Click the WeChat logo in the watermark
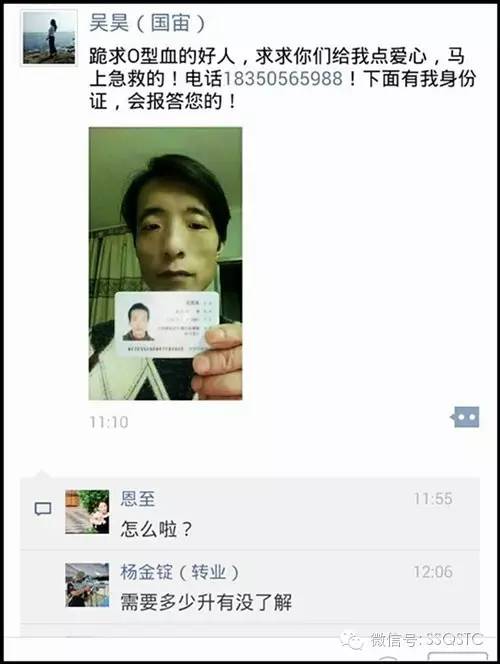Screen dimensions: 500x664 (352, 639)
